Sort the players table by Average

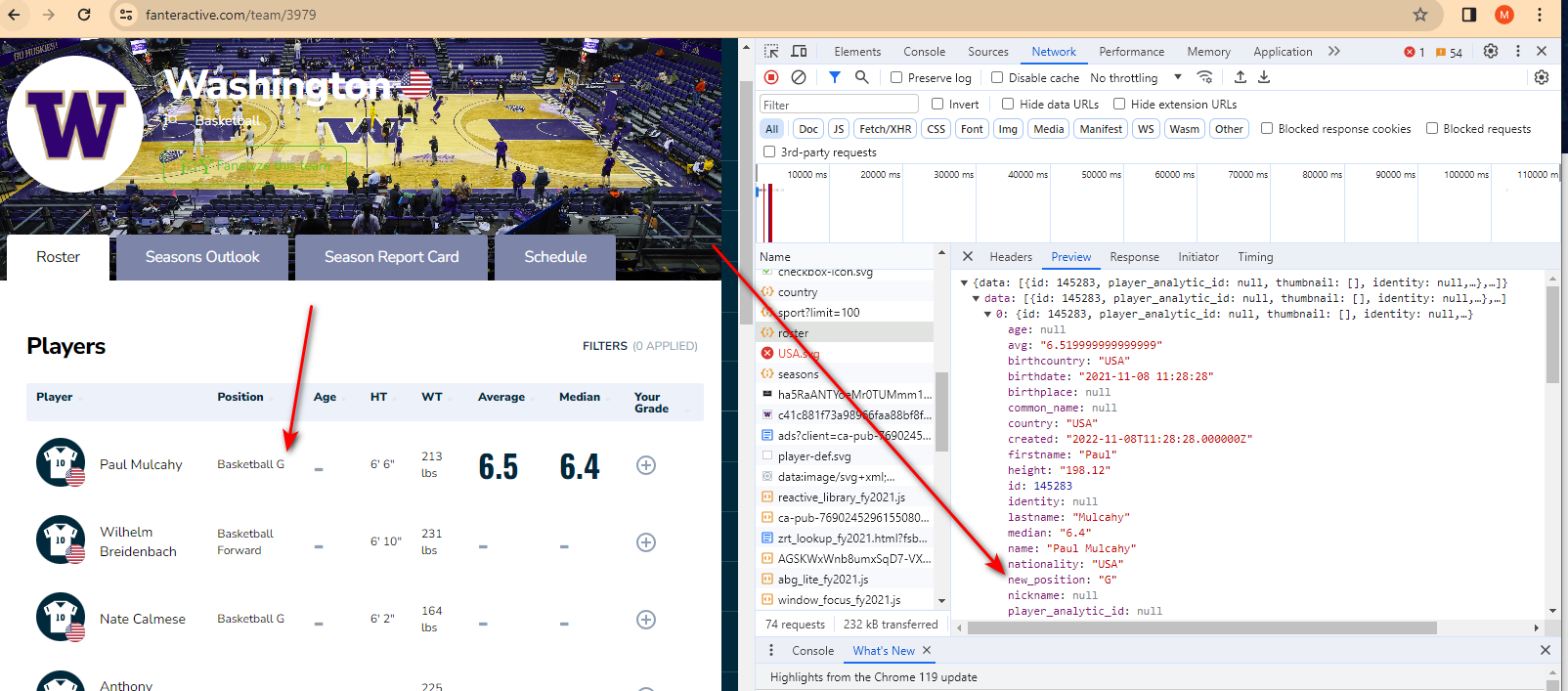coord(501,397)
